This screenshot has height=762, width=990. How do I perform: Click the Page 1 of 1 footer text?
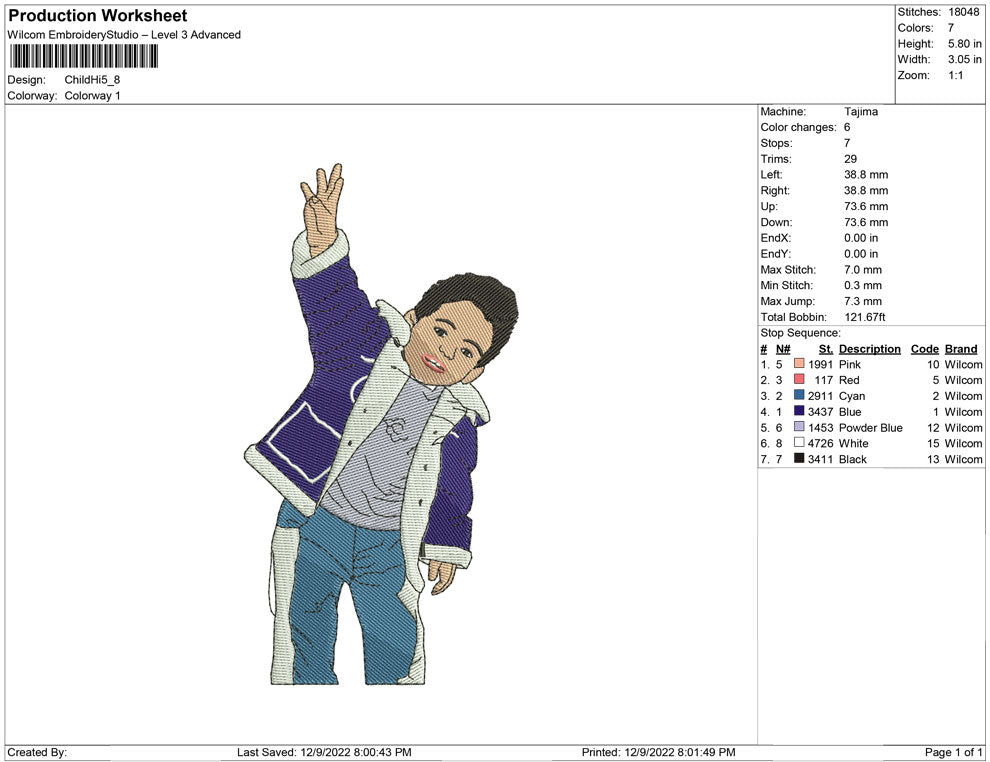(953, 752)
